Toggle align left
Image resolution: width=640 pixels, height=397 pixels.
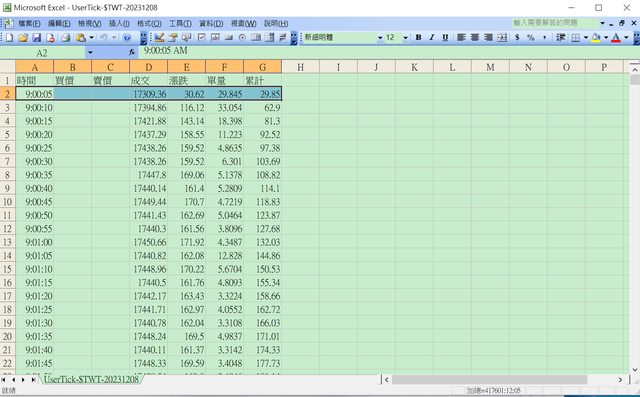[x=461, y=38]
